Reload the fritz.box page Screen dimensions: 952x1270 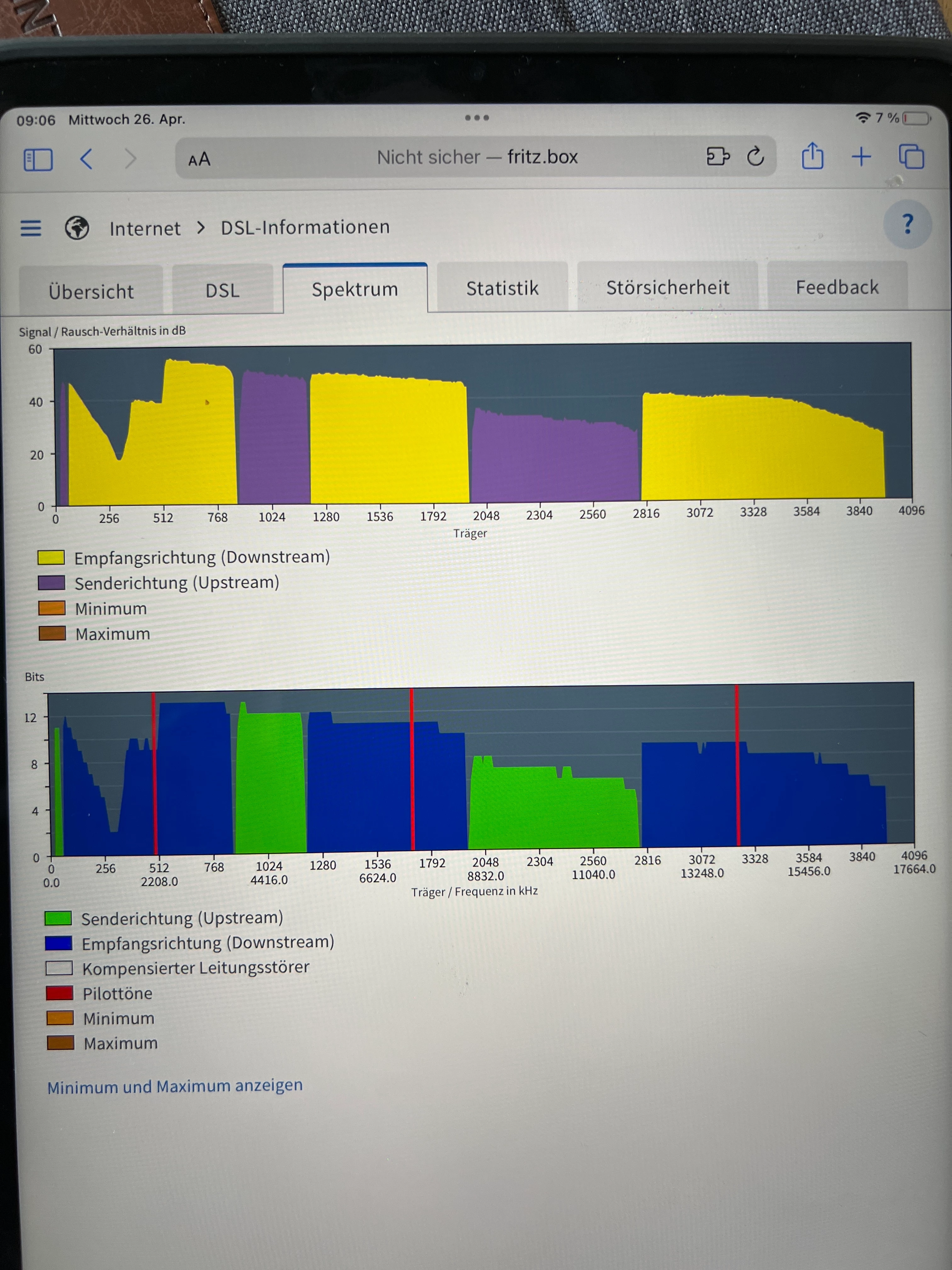click(x=755, y=156)
